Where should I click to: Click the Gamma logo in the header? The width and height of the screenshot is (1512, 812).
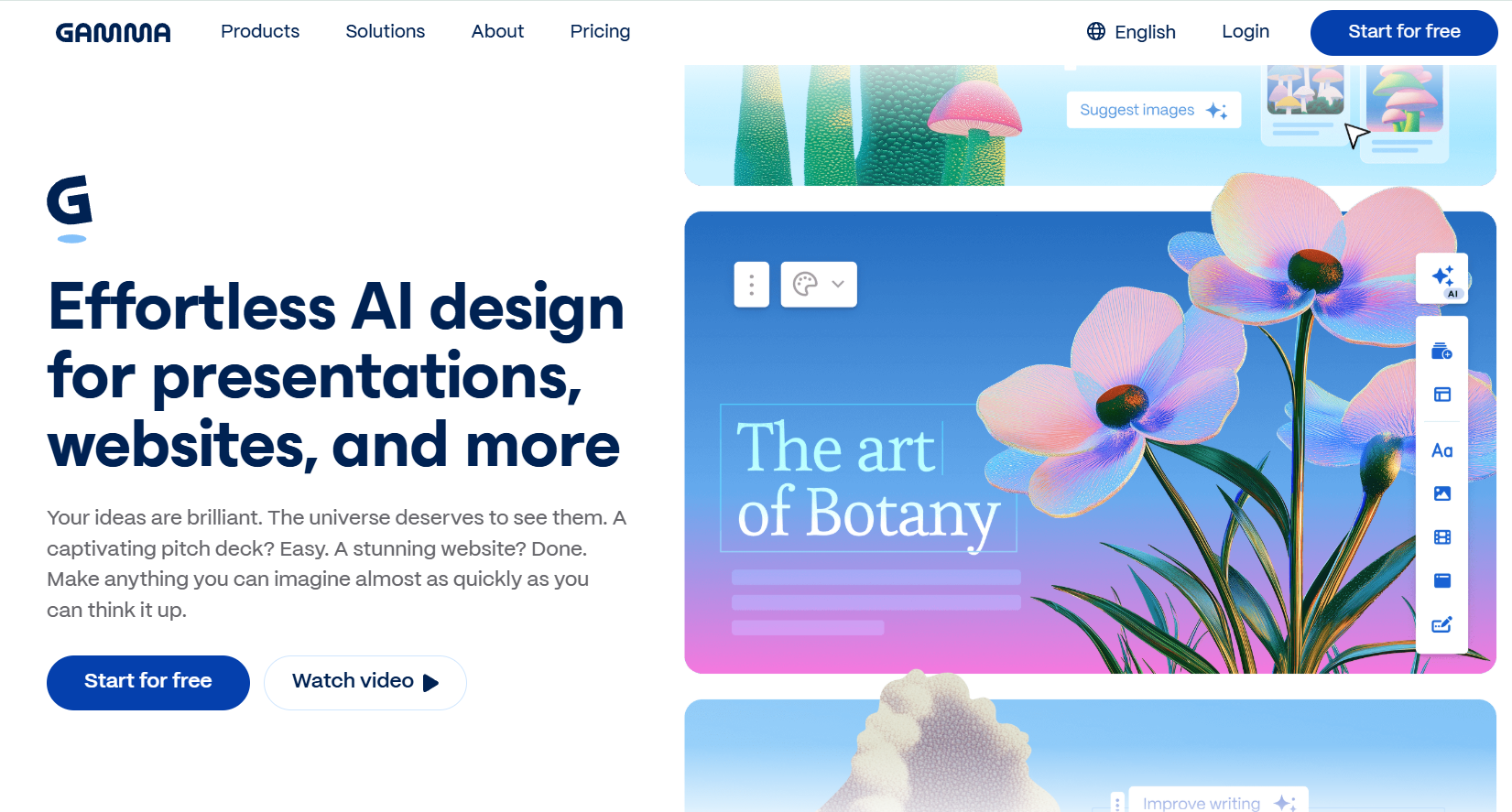tap(113, 33)
